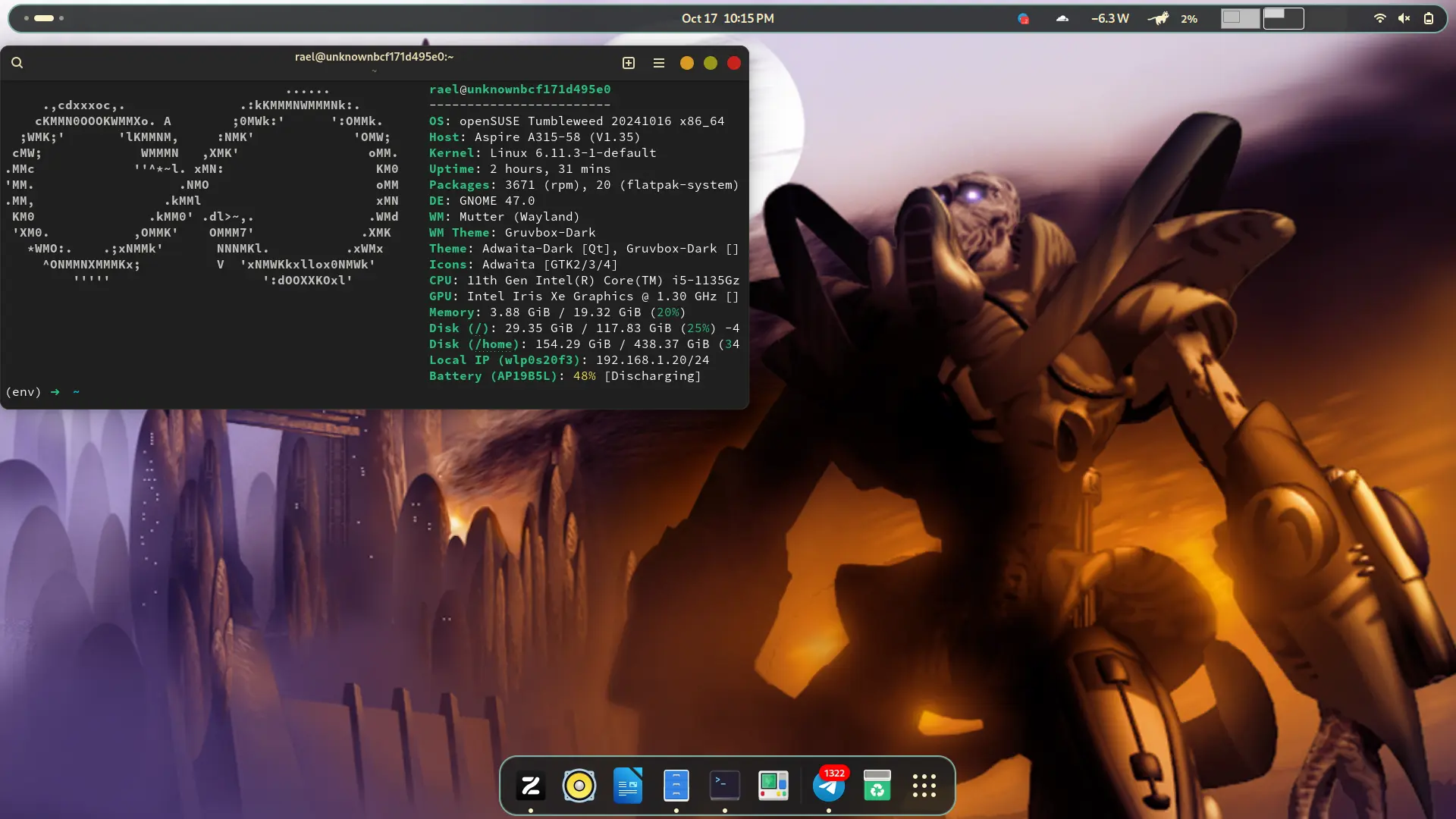Viewport: 1456px width, 819px height.
Task: Click the 2% CPU usage label
Action: pos(1189,19)
